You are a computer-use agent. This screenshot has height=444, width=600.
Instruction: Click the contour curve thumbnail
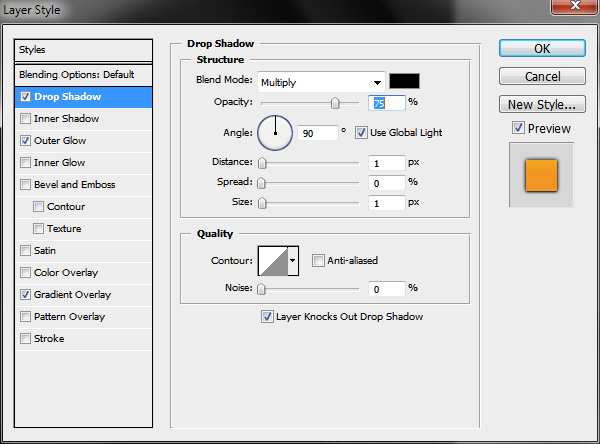(x=273, y=261)
